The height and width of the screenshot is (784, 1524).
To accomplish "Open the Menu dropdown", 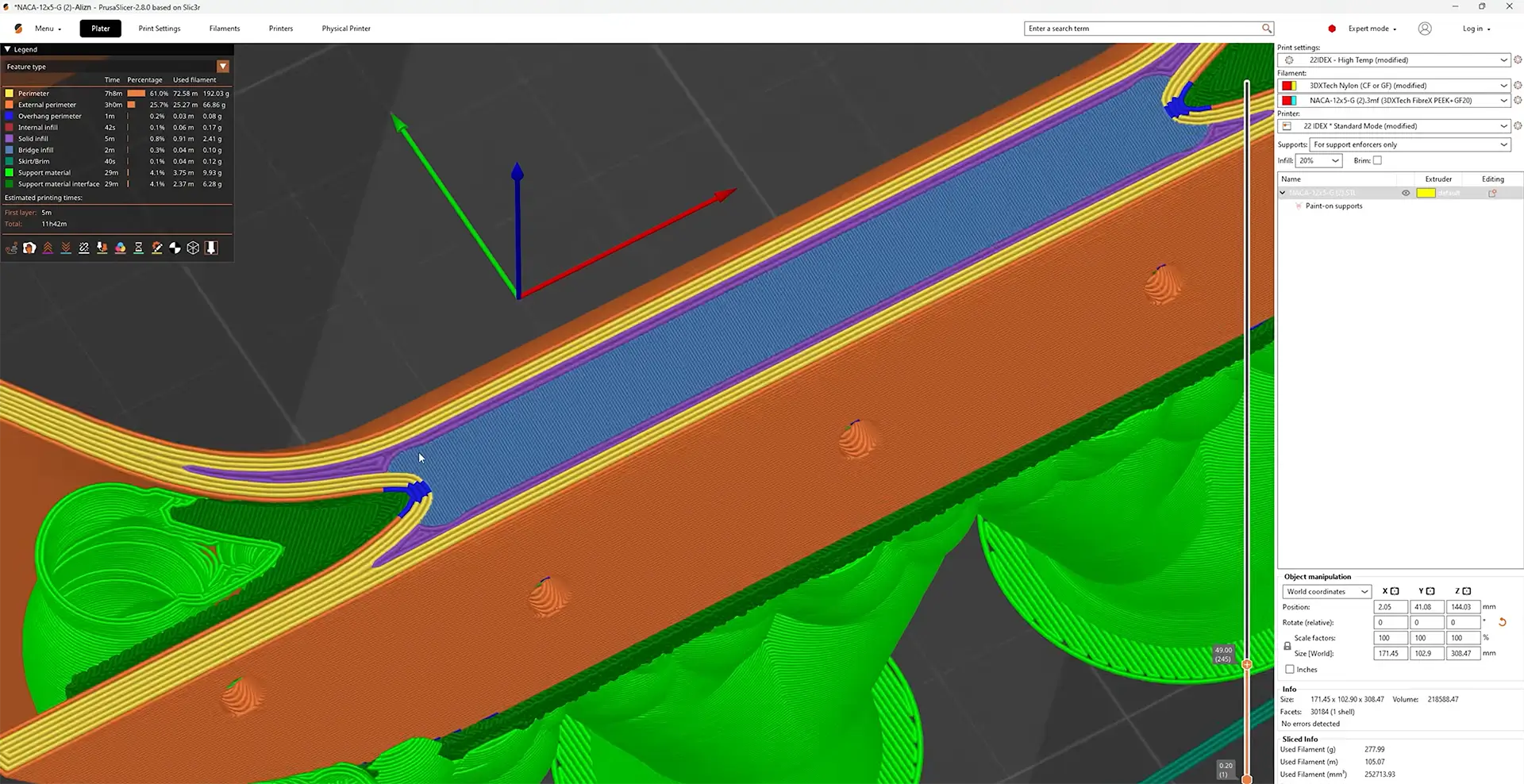I will [48, 29].
